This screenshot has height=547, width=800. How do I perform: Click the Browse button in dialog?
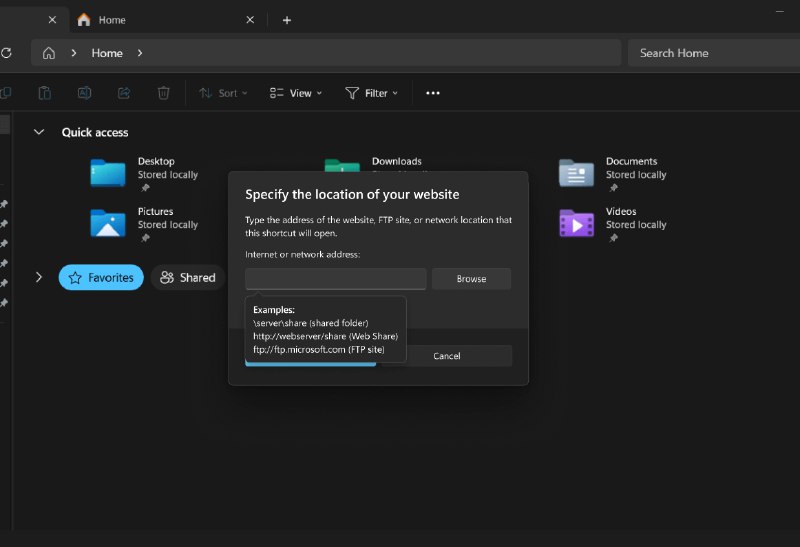pyautogui.click(x=471, y=279)
